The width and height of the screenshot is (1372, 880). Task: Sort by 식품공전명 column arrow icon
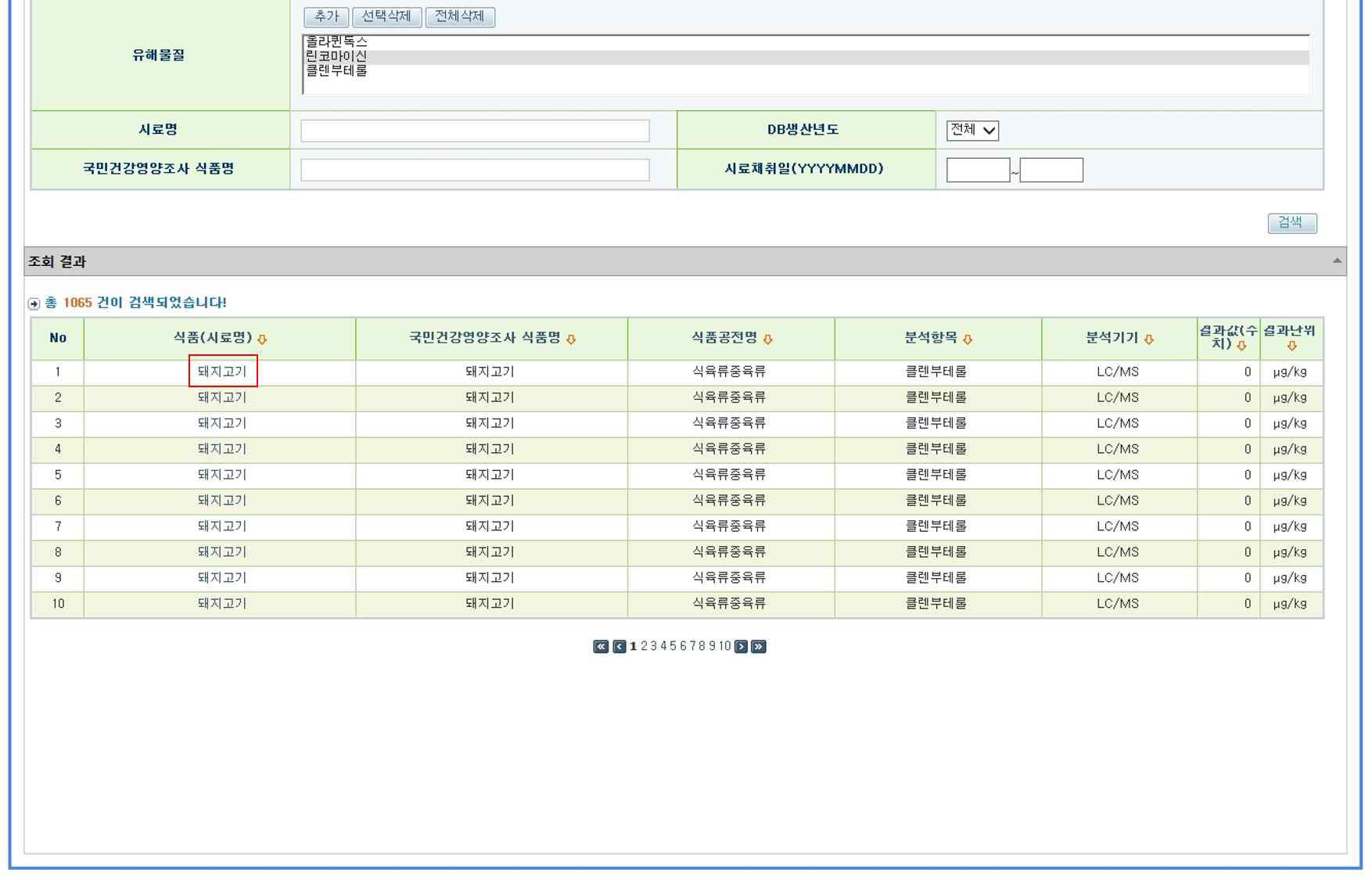[x=767, y=339]
